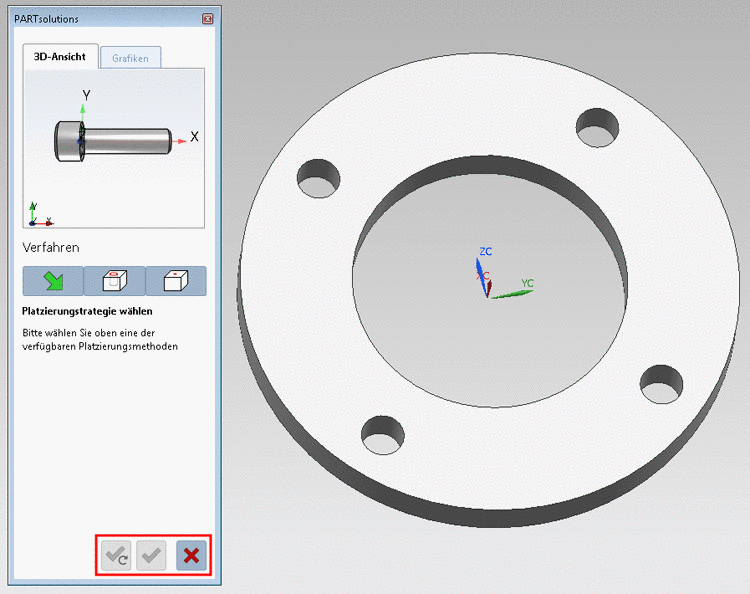The image size is (750, 594).
Task: Click the YC axis label
Action: point(527,283)
